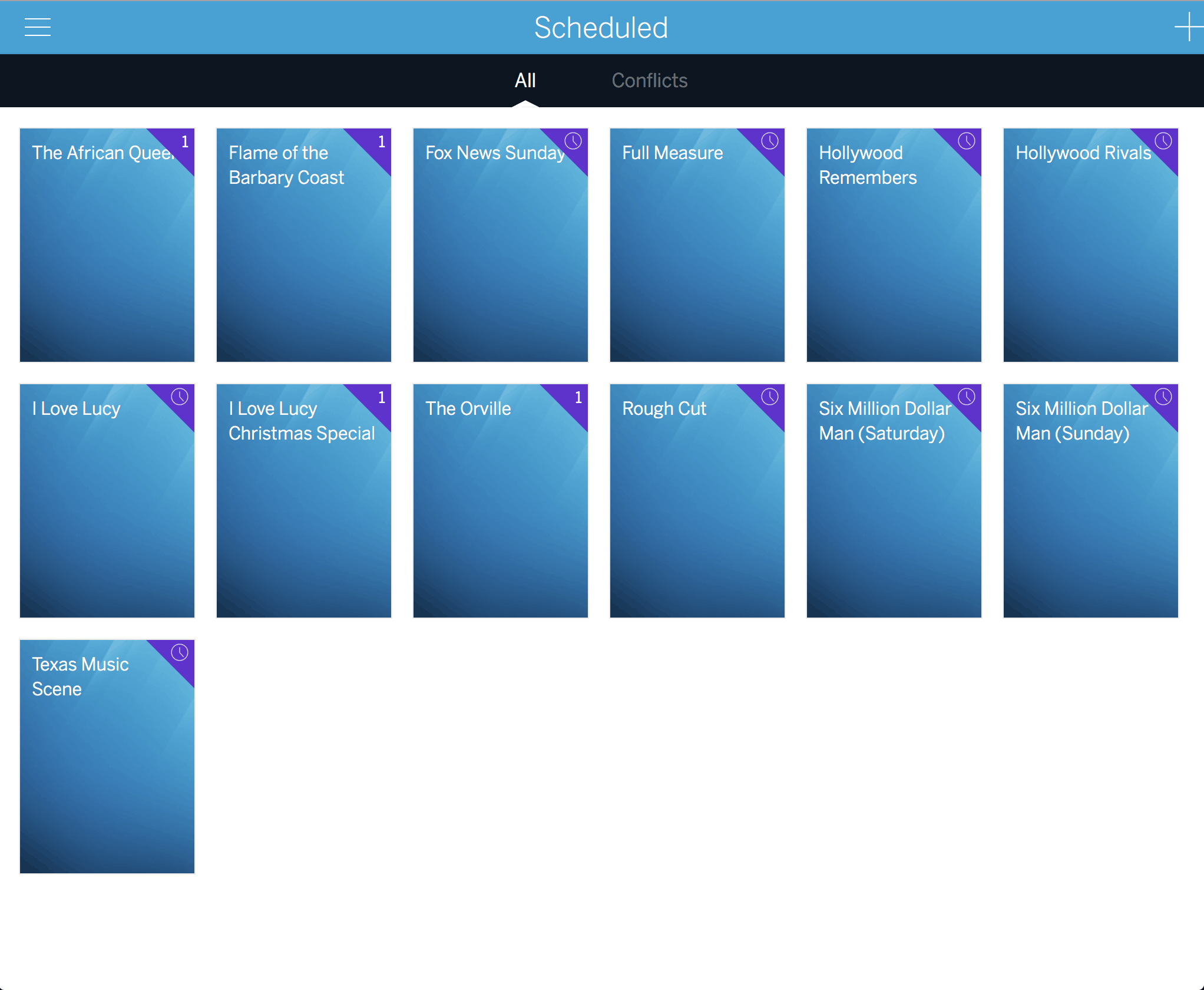Click the Rough Cut title text
Viewport: 1204px width, 990px height.
[x=664, y=409]
